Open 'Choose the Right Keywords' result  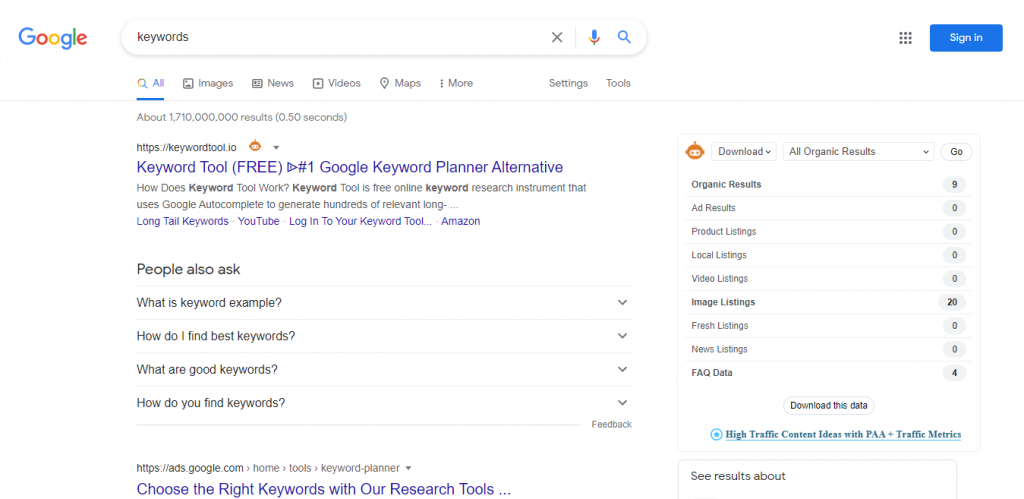[323, 489]
